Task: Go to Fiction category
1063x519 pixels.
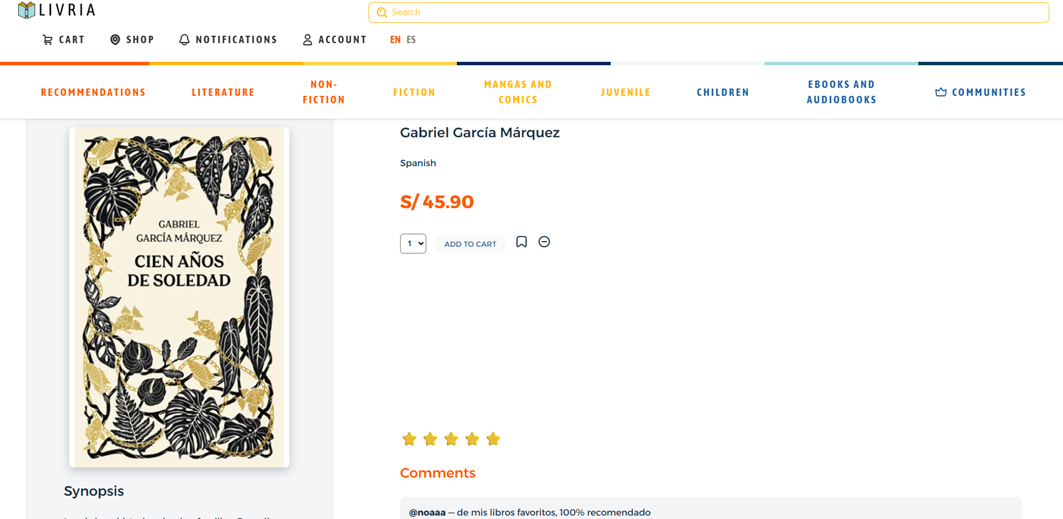Action: pyautogui.click(x=414, y=92)
